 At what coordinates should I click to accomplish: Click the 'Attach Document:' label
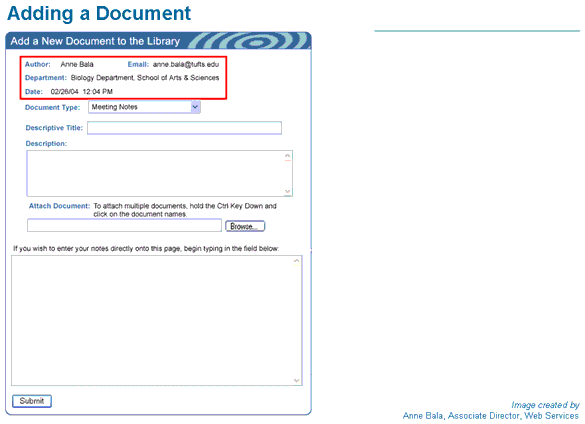pyautogui.click(x=59, y=206)
